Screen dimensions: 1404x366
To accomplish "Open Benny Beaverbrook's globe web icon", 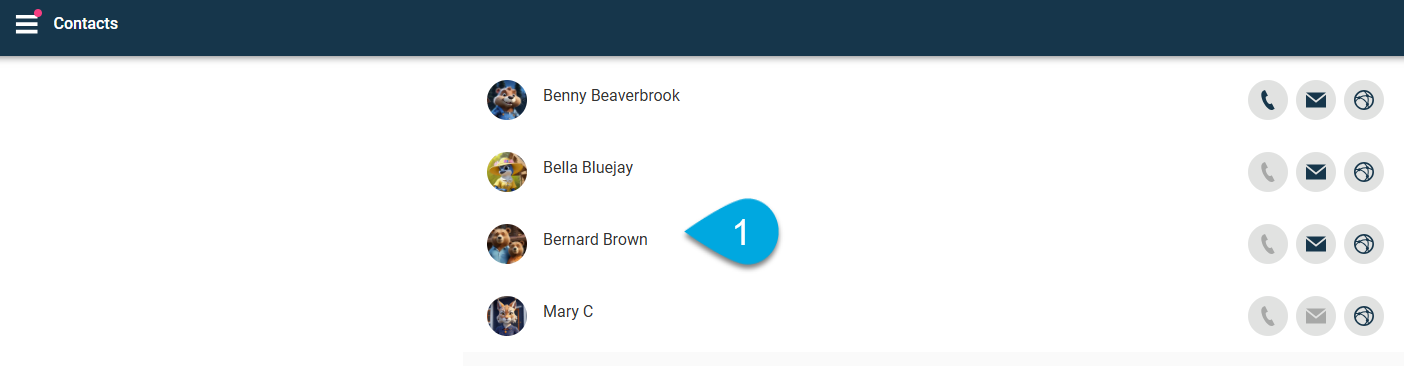I will [1364, 100].
